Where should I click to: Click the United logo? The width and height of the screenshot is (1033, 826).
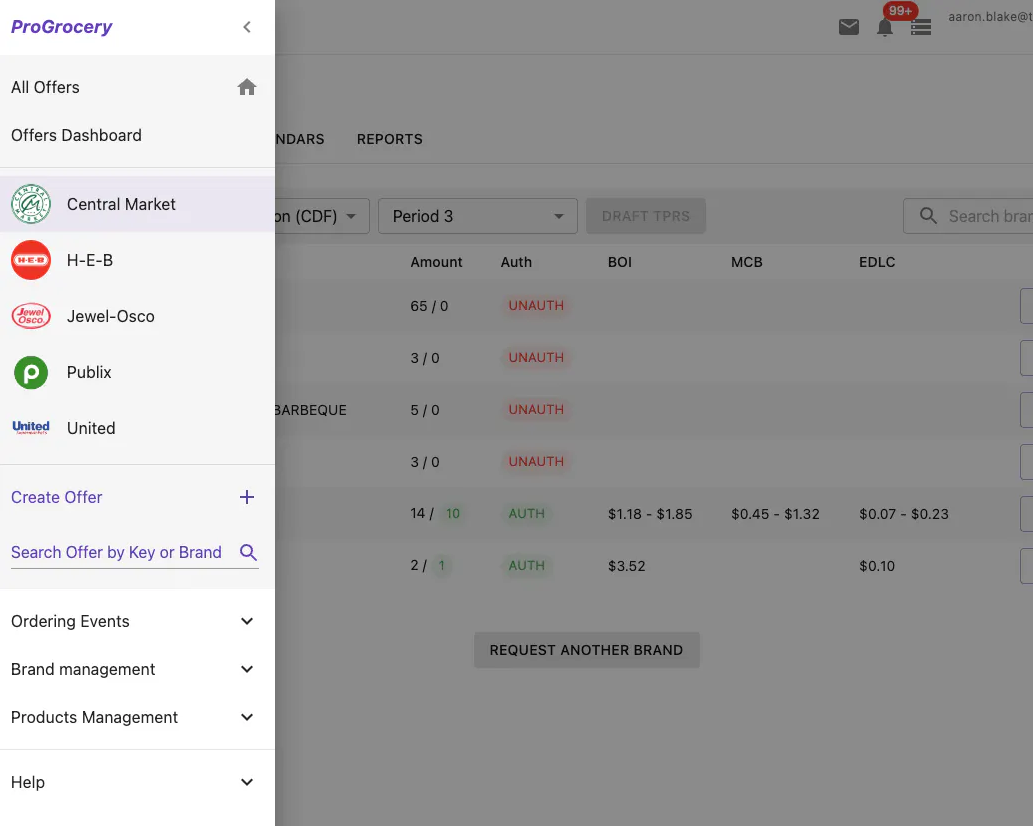[x=31, y=427]
